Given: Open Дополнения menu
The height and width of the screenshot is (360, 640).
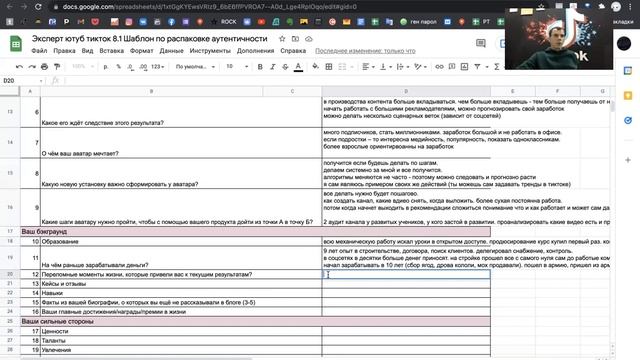Looking at the screenshot, I should pos(256,51).
